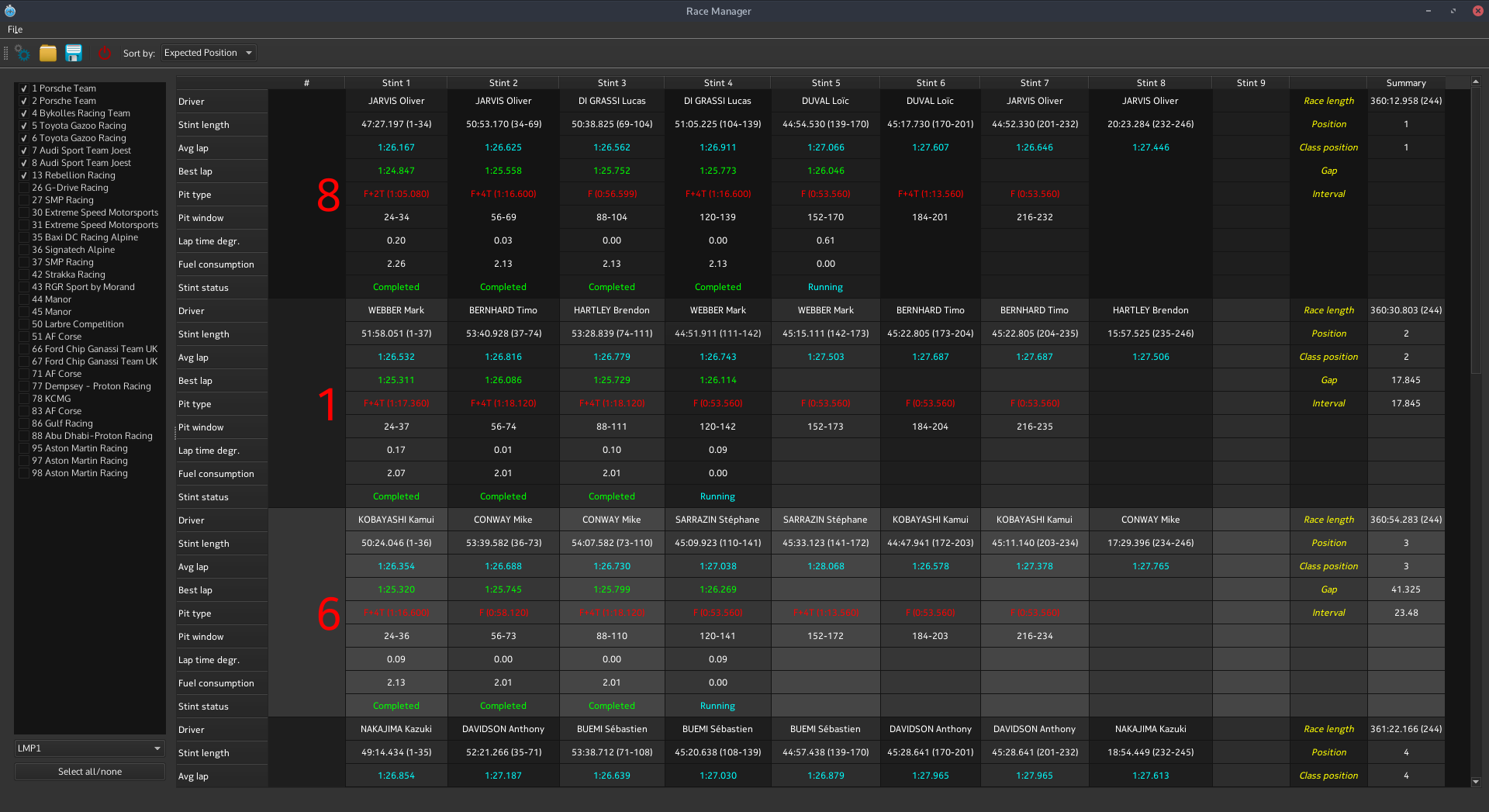Open the settings gears icon in toolbar
The image size is (1489, 812).
(22, 54)
